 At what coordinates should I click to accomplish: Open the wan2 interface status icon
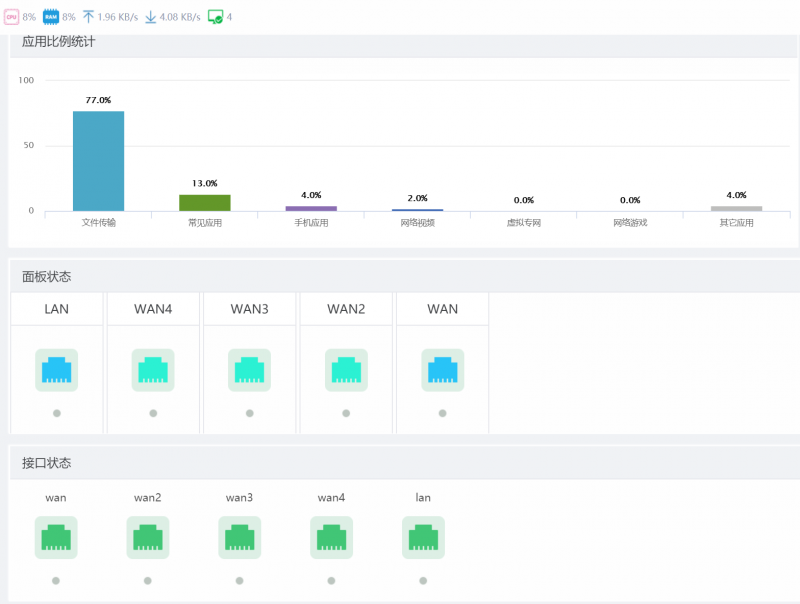pos(148,538)
